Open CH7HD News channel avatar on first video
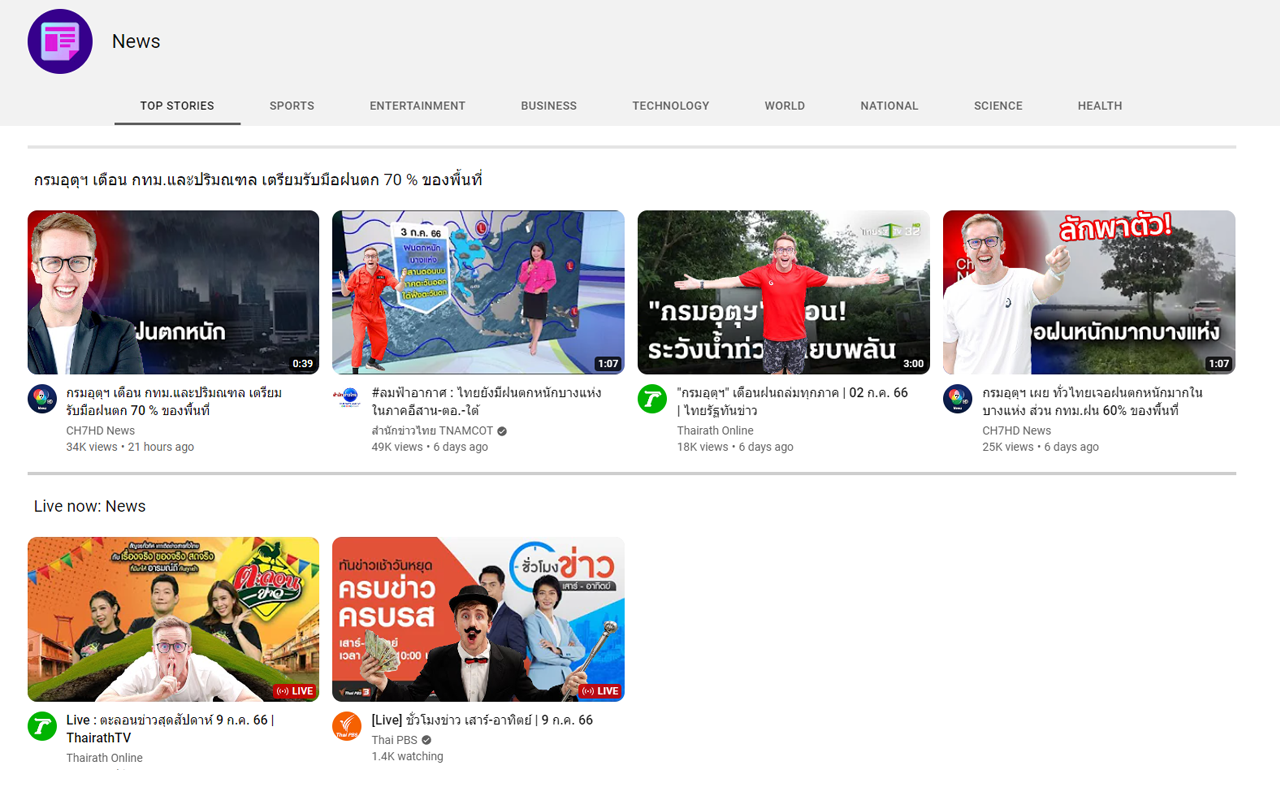 41,398
